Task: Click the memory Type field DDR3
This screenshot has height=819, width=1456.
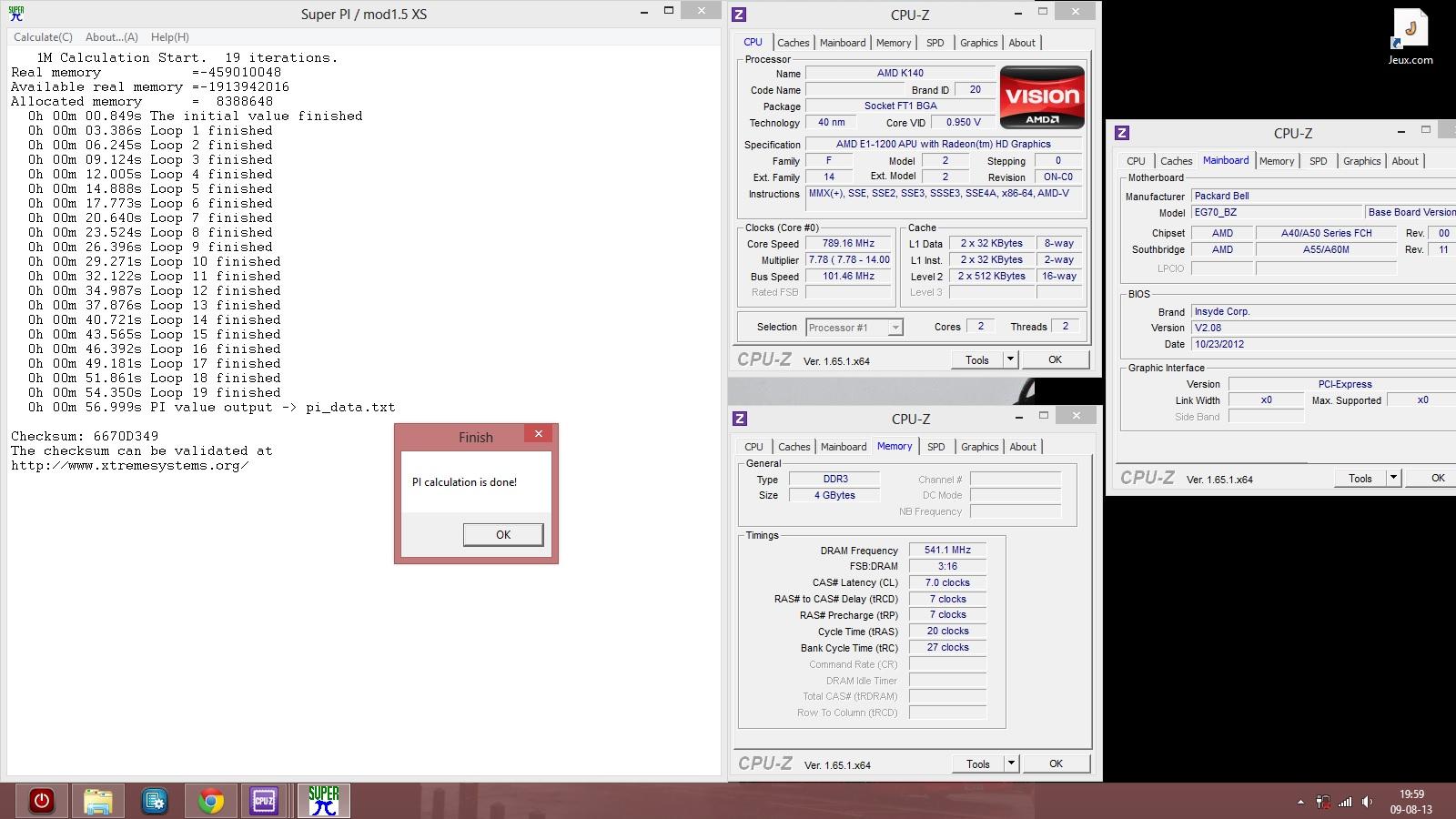Action: [x=835, y=479]
